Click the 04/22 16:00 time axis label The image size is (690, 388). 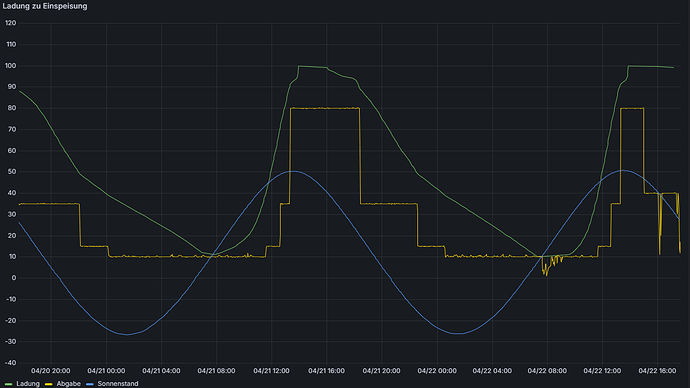657,371
